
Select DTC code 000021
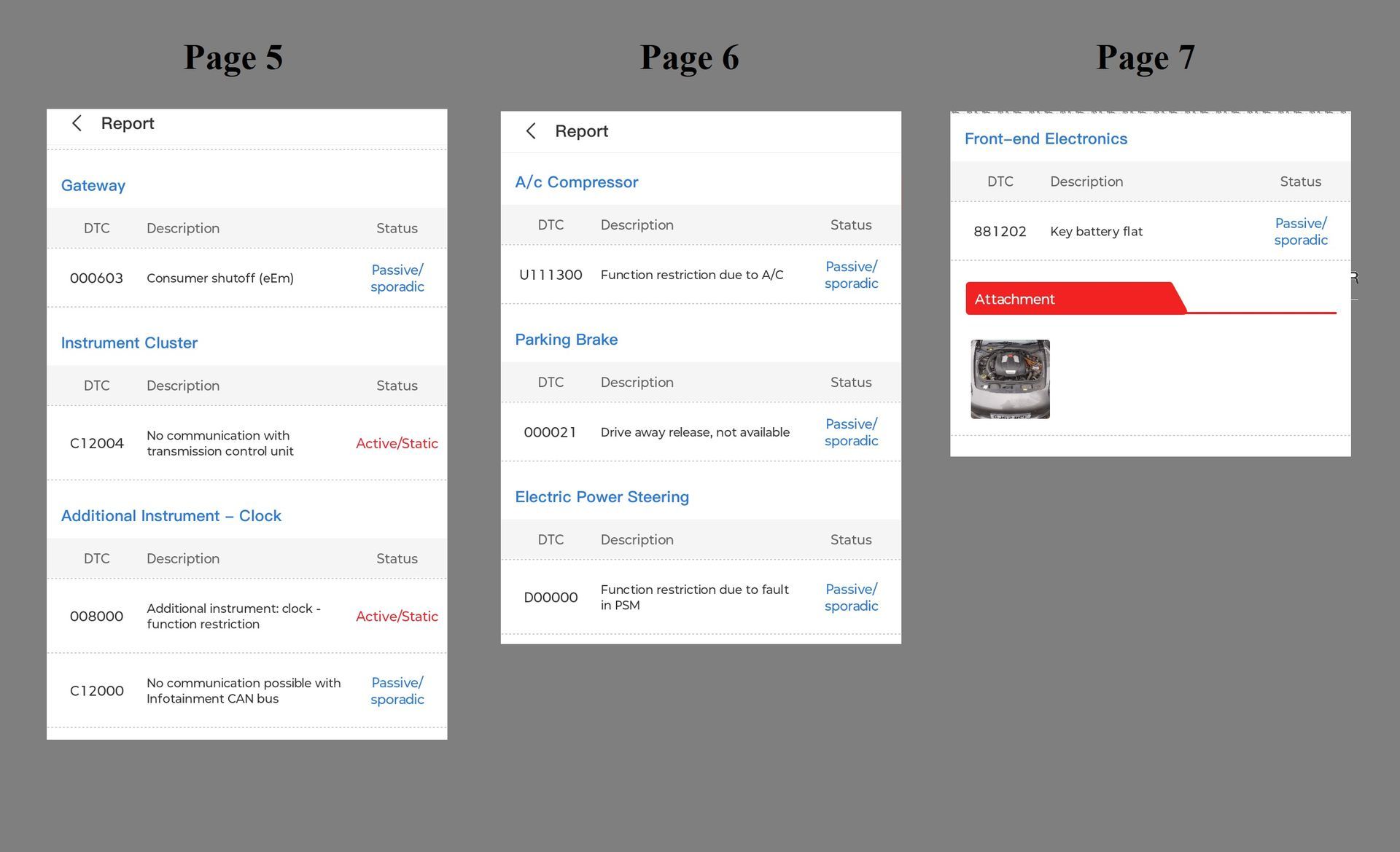coord(551,432)
